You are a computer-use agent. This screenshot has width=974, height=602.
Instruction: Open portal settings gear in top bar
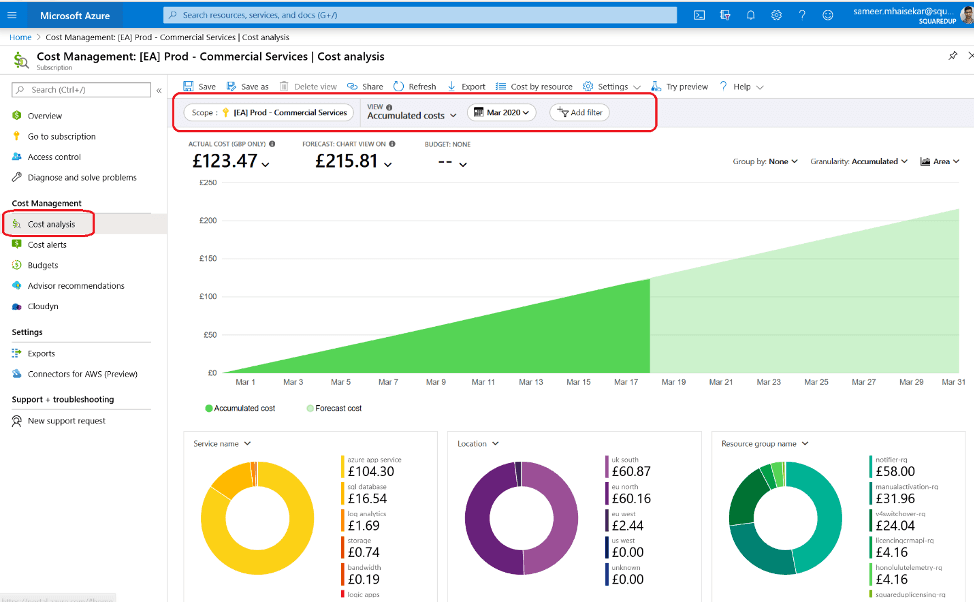click(776, 15)
